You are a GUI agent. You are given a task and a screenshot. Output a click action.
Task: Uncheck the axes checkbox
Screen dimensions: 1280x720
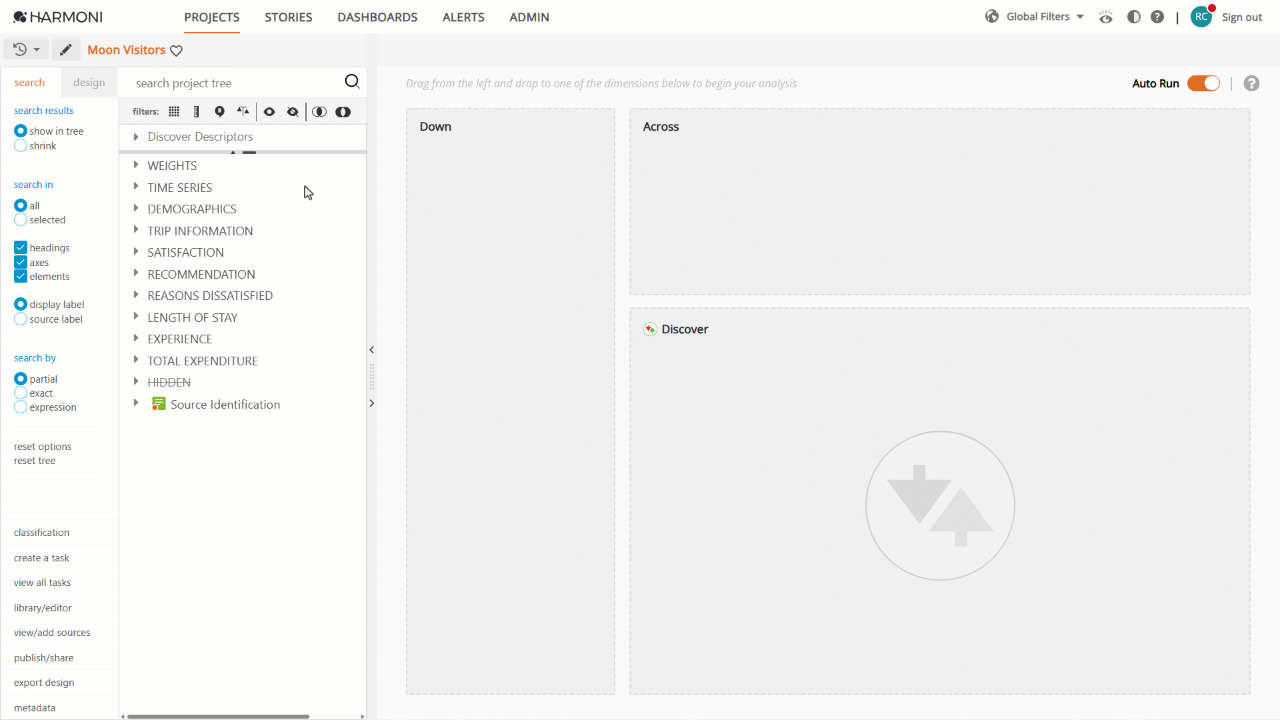[21, 262]
